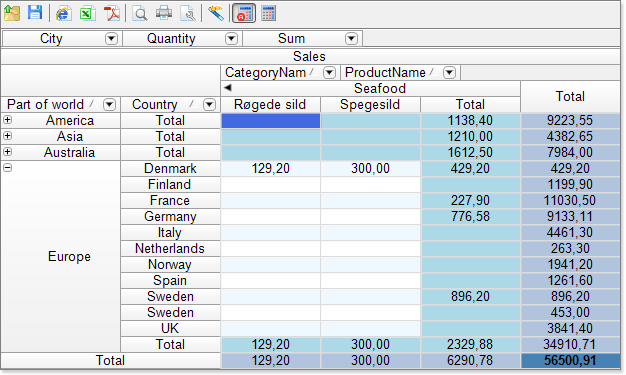Select the Finland row header
Viewport: 626px width, 375px height.
pyautogui.click(x=170, y=185)
